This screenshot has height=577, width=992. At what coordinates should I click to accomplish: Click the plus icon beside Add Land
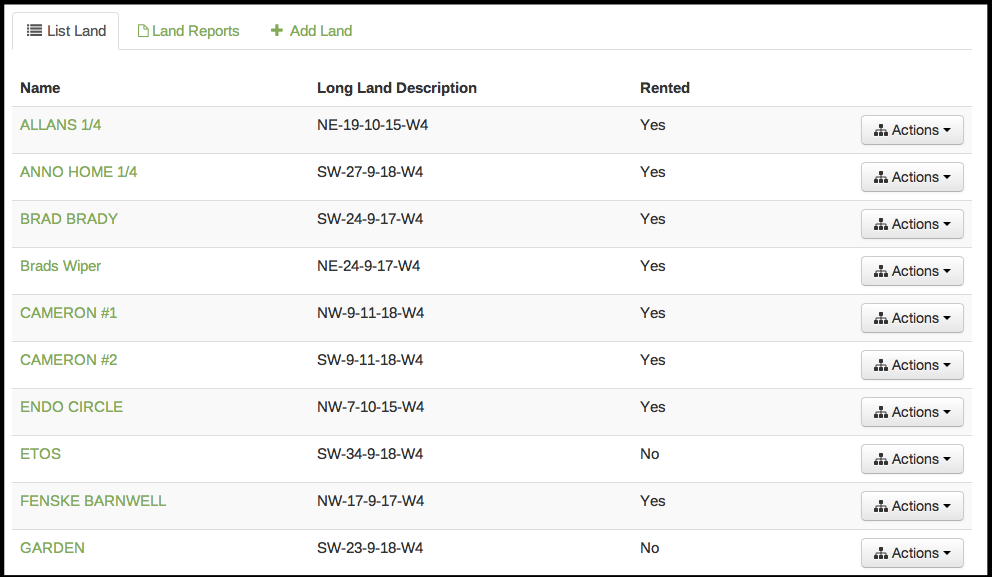click(x=277, y=31)
